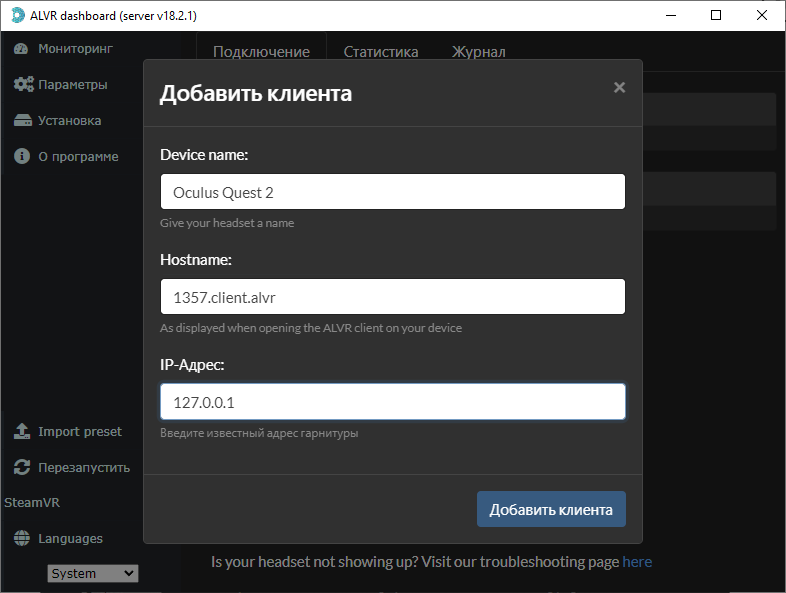Close the ALVR dashboard window
Image resolution: width=786 pixels, height=593 pixels.
pyautogui.click(x=761, y=16)
